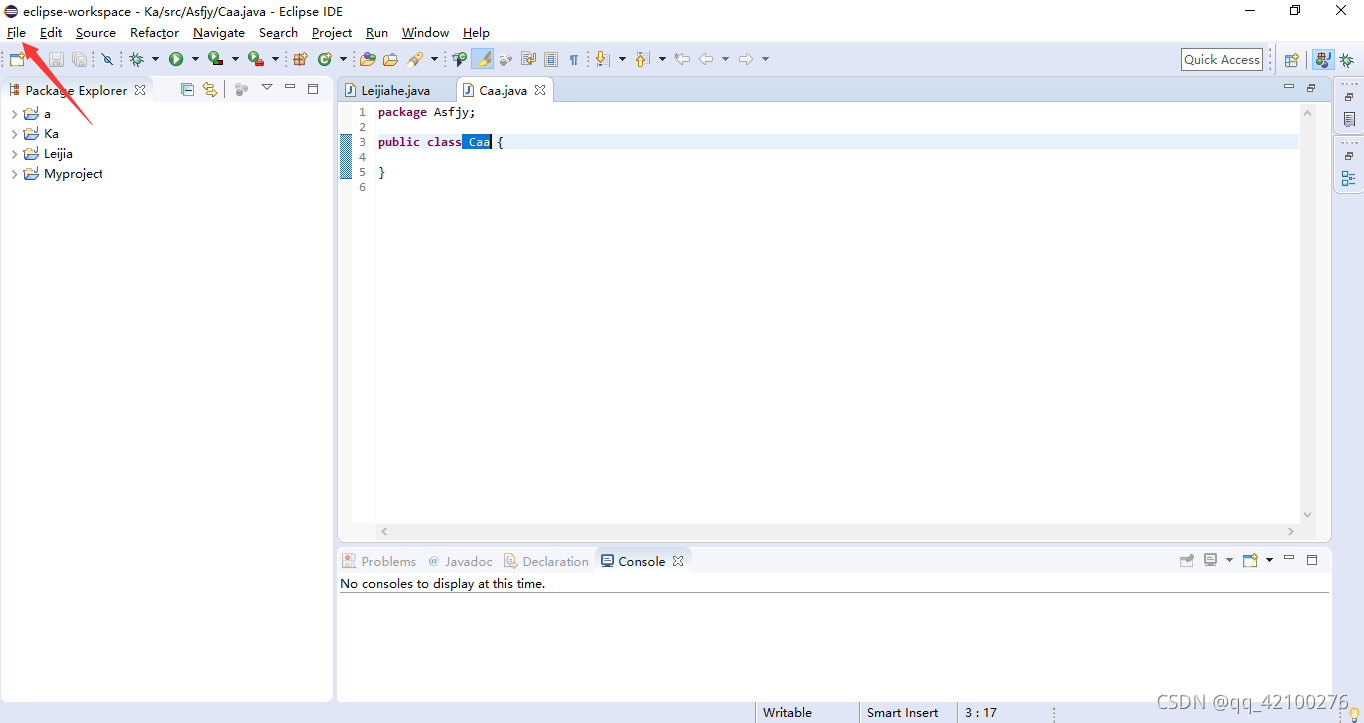Viewport: 1364px width, 723px height.
Task: Switch to the Problems tab
Action: point(379,561)
